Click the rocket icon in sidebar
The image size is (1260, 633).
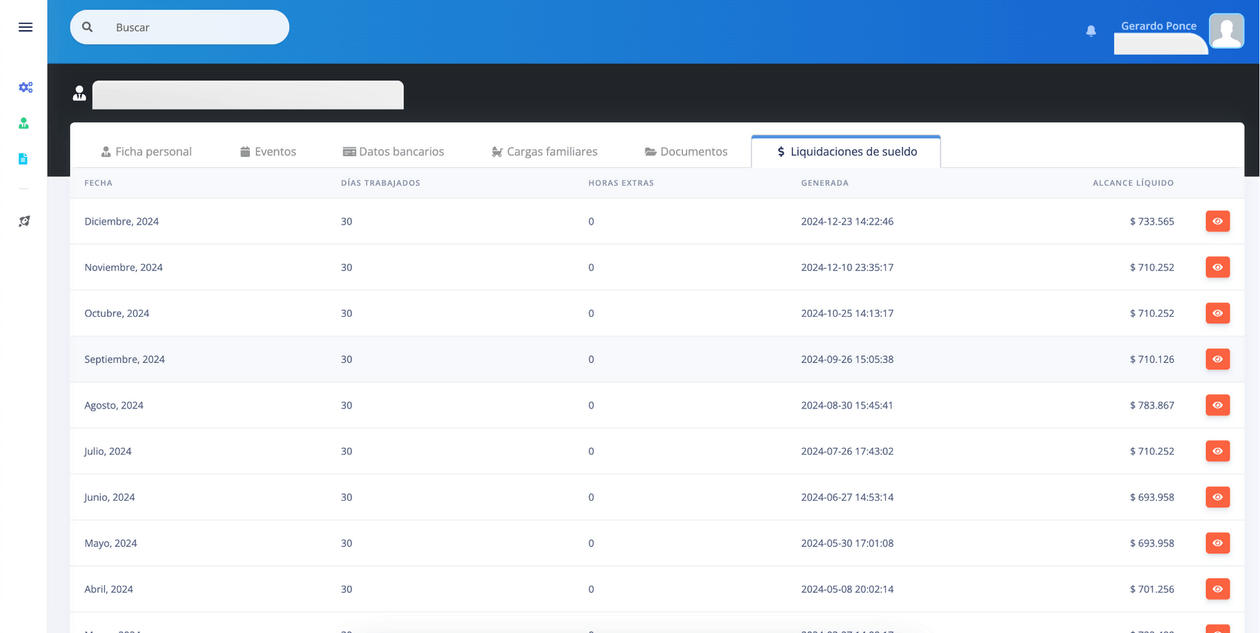tap(25, 221)
